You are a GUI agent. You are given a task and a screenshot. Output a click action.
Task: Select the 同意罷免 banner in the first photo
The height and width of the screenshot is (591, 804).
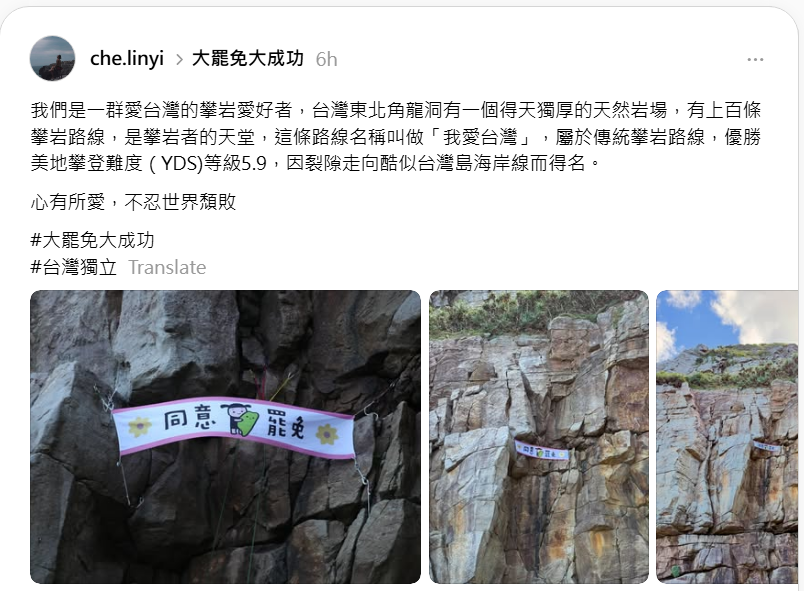233,426
